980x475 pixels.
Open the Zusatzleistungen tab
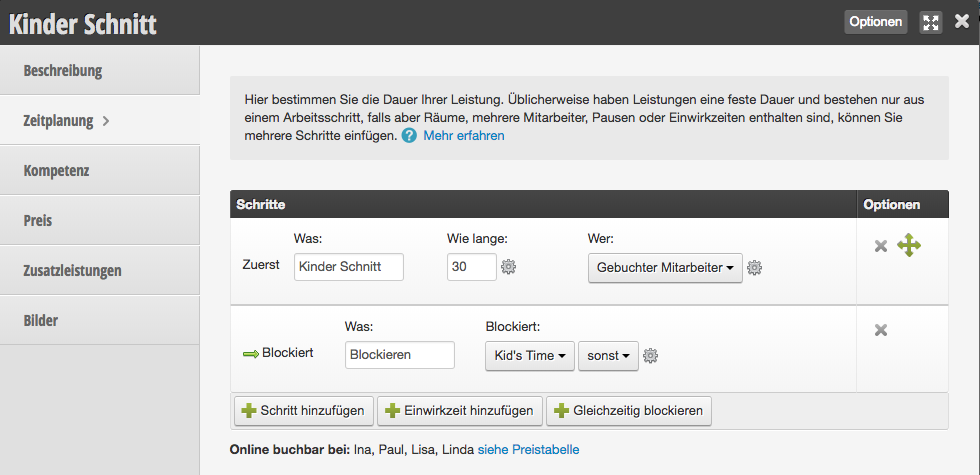pos(100,271)
